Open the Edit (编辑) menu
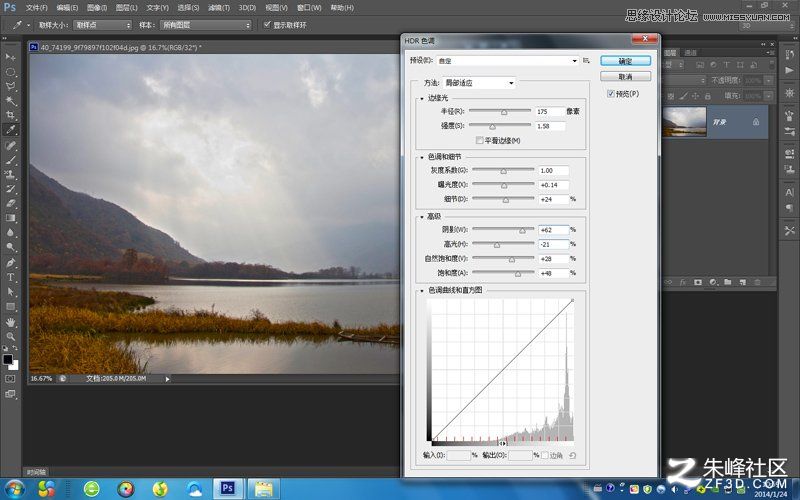The image size is (800, 500). click(67, 8)
